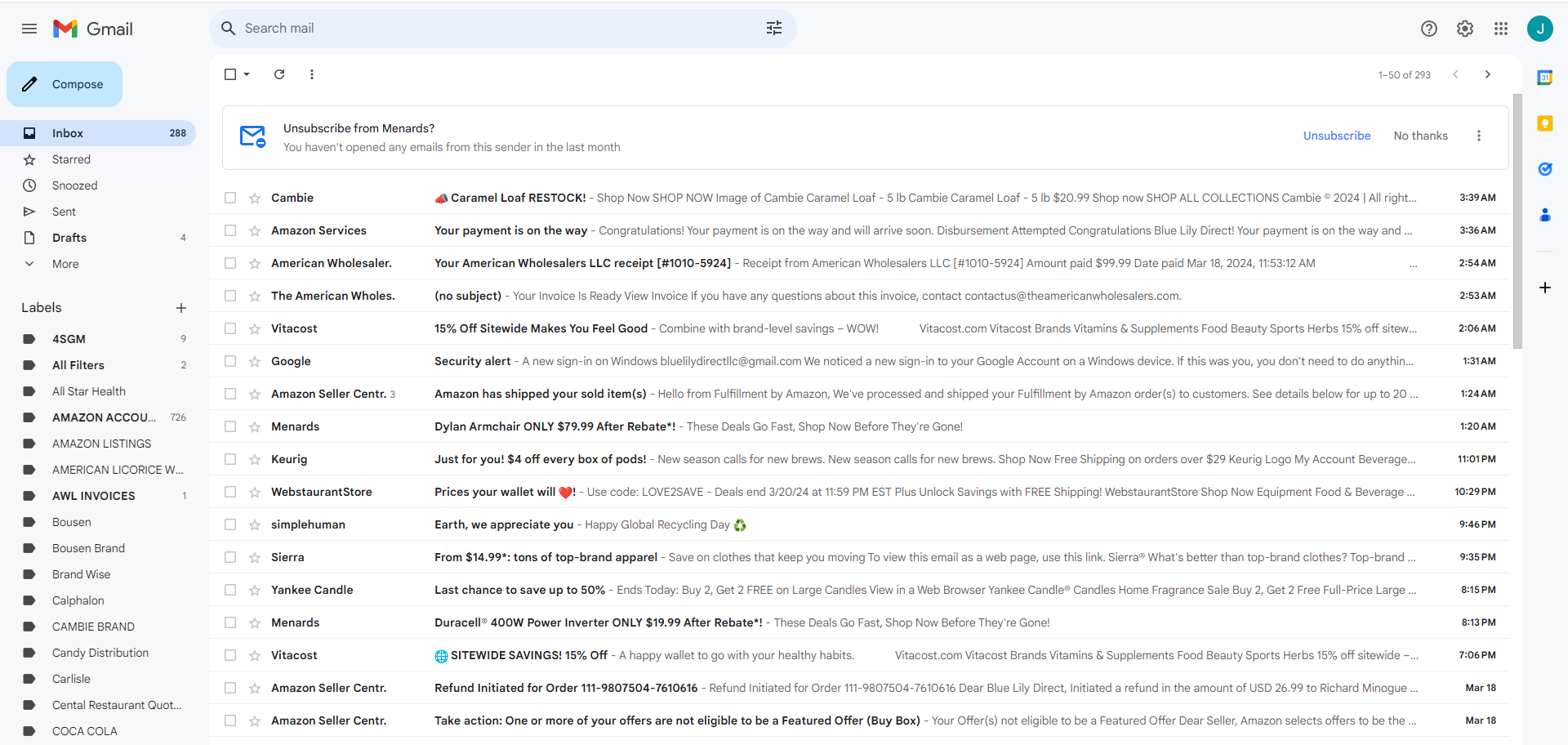Open Google Tasks side panel
Image resolution: width=1568 pixels, height=745 pixels.
tap(1545, 169)
